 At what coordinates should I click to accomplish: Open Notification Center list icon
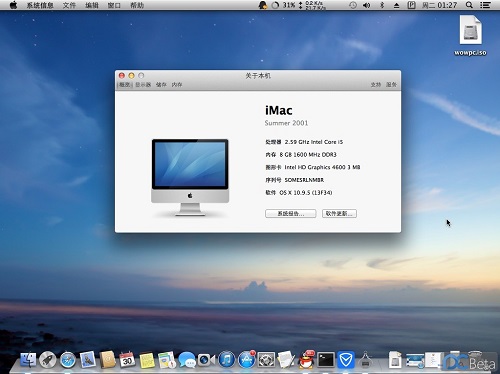[485, 5]
